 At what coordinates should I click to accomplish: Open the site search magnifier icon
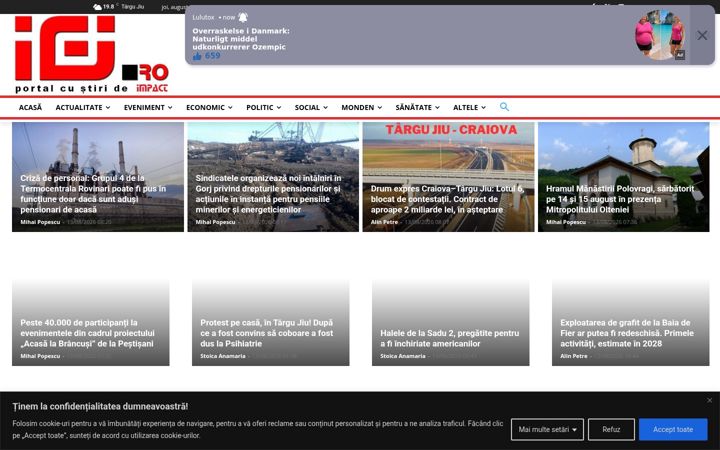[x=504, y=107]
